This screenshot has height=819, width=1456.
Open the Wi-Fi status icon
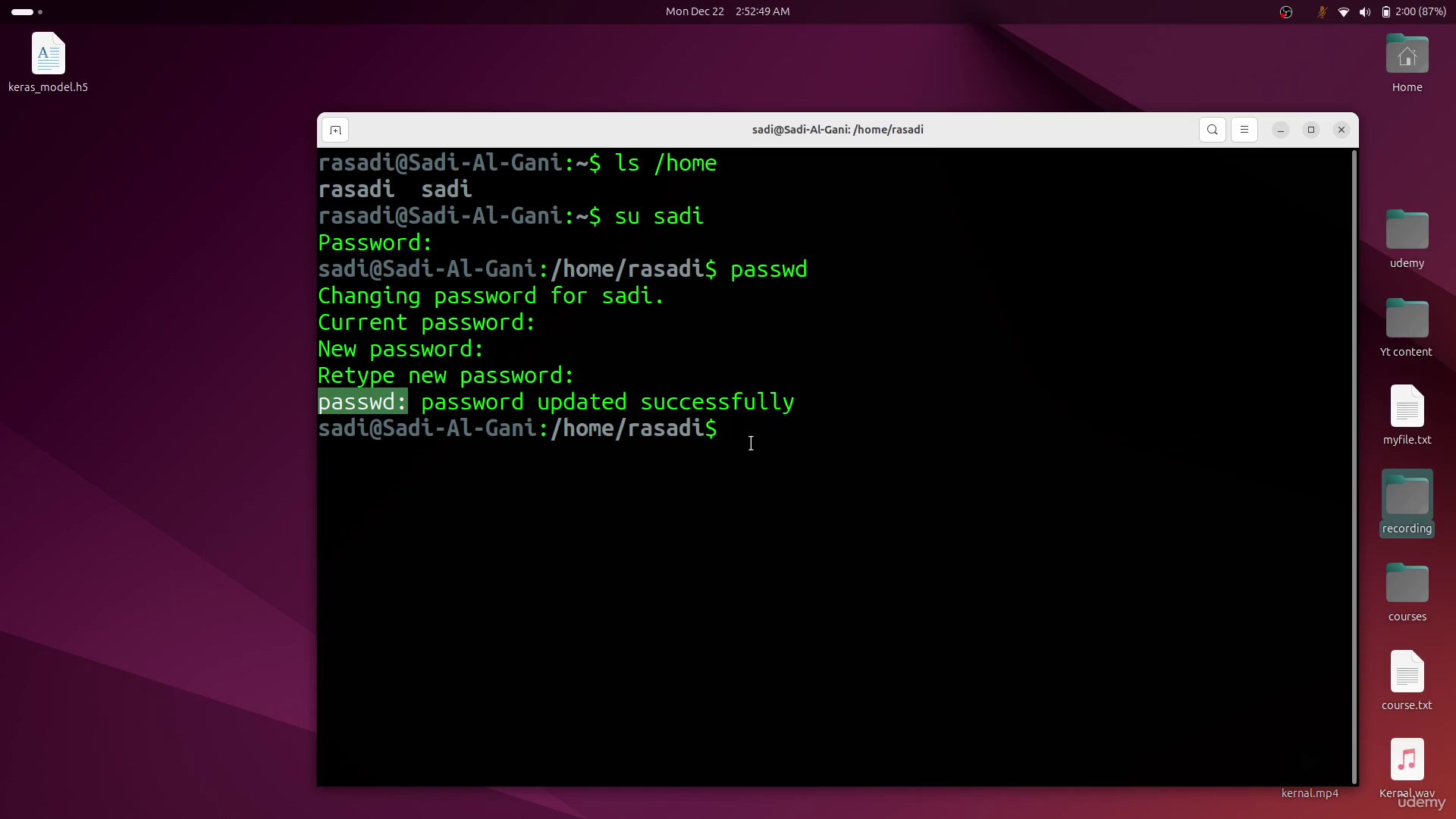pos(1343,11)
